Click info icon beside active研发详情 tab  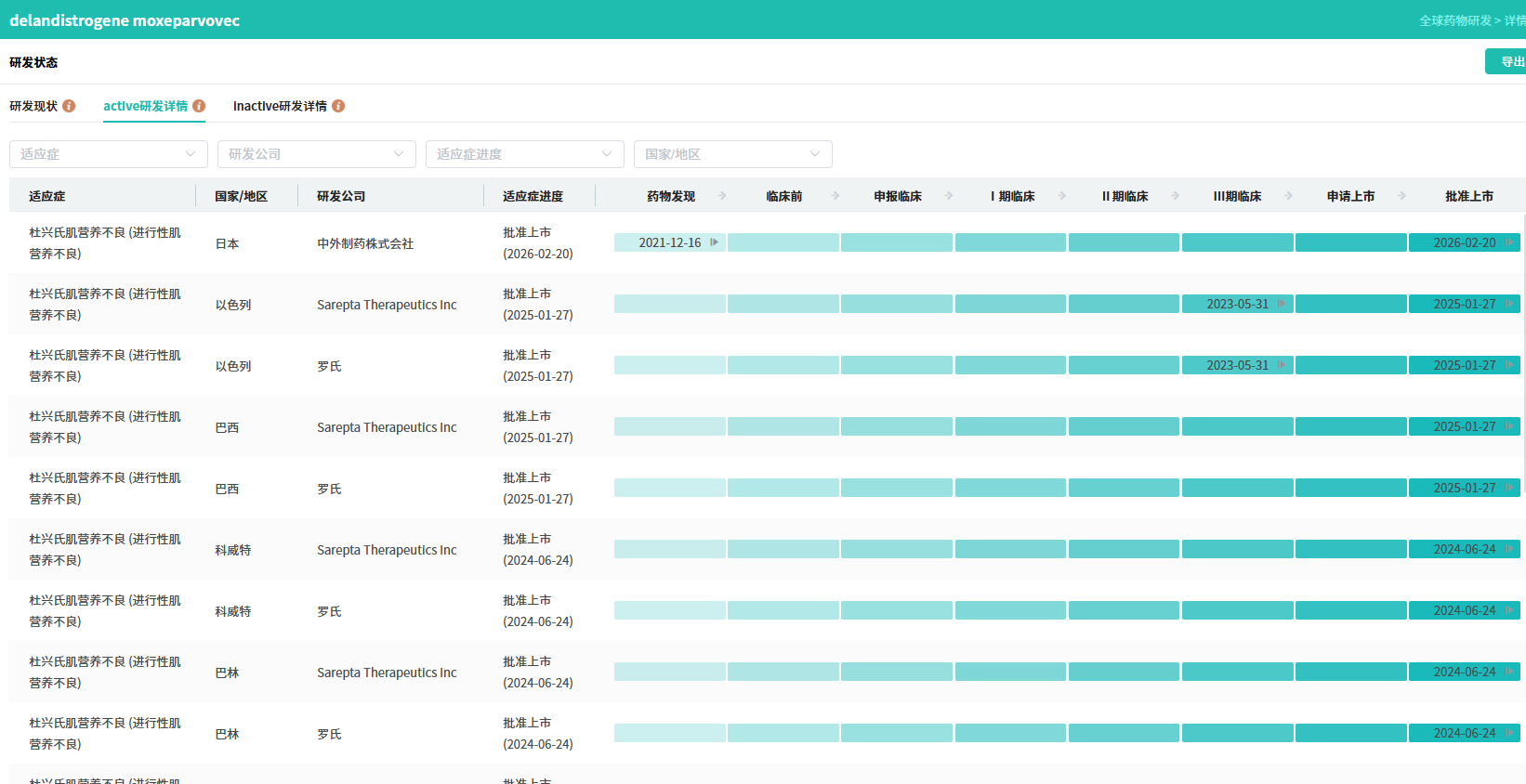coord(199,106)
